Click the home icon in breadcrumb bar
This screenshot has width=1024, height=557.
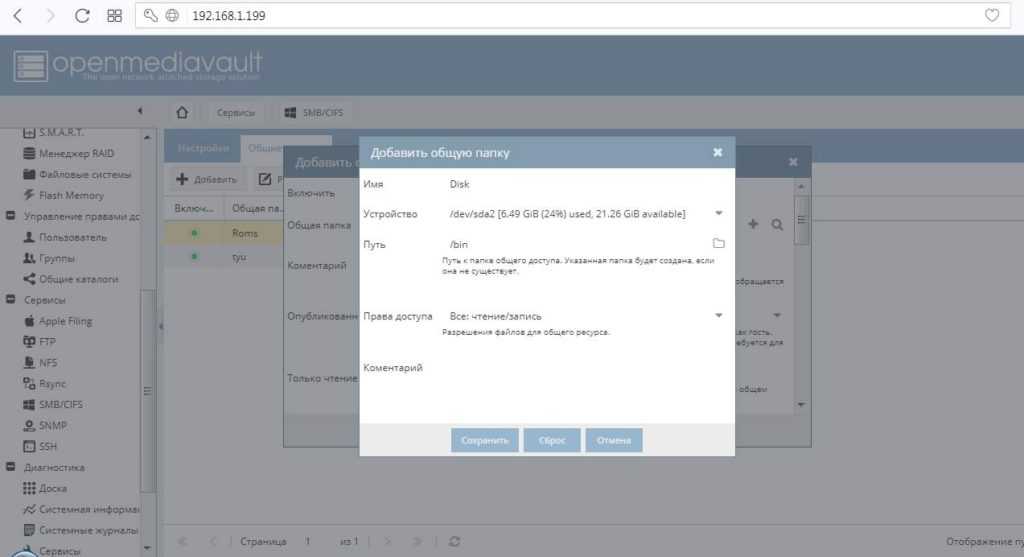click(182, 112)
